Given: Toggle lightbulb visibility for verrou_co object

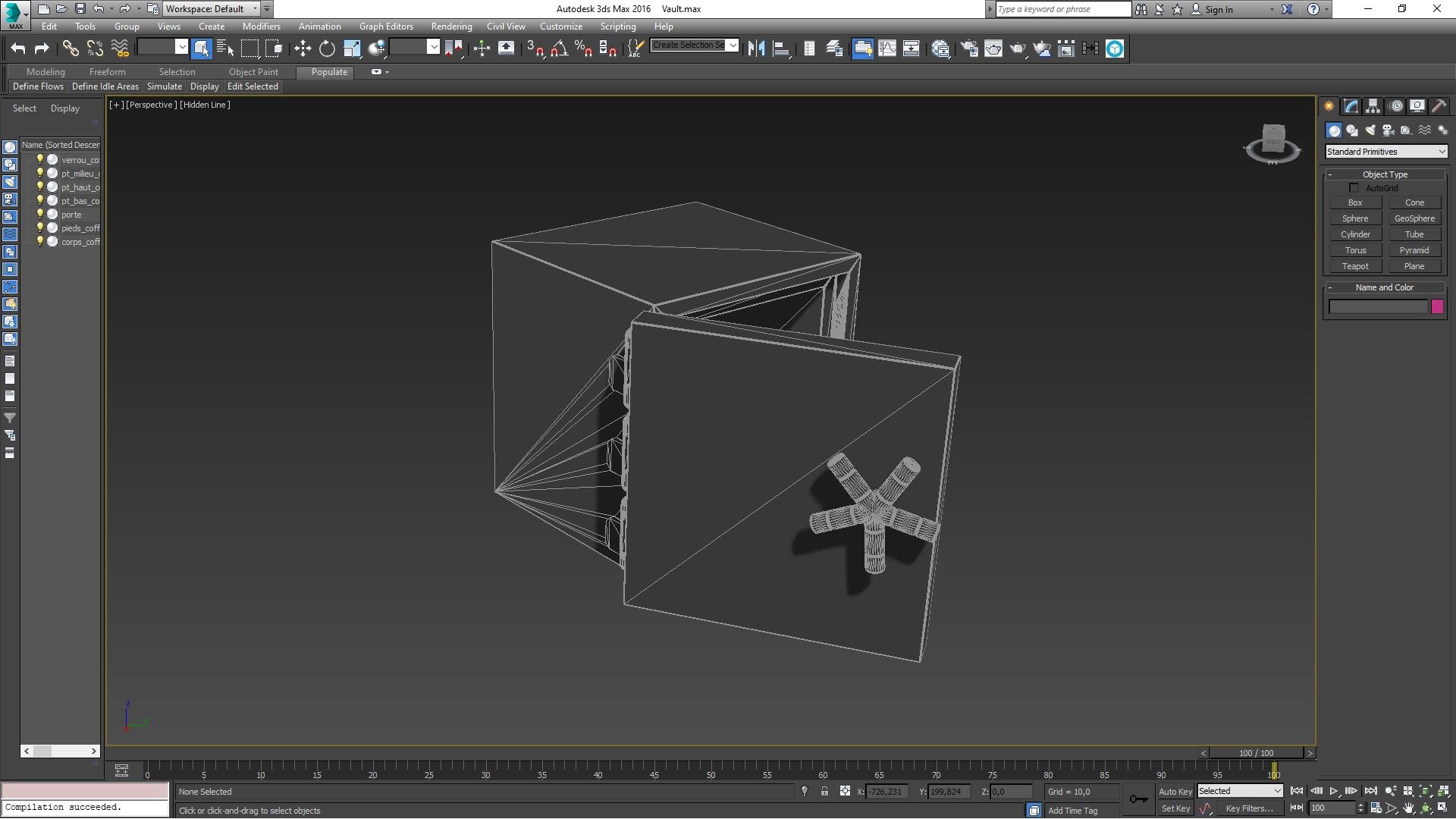Looking at the screenshot, I should click(x=40, y=160).
